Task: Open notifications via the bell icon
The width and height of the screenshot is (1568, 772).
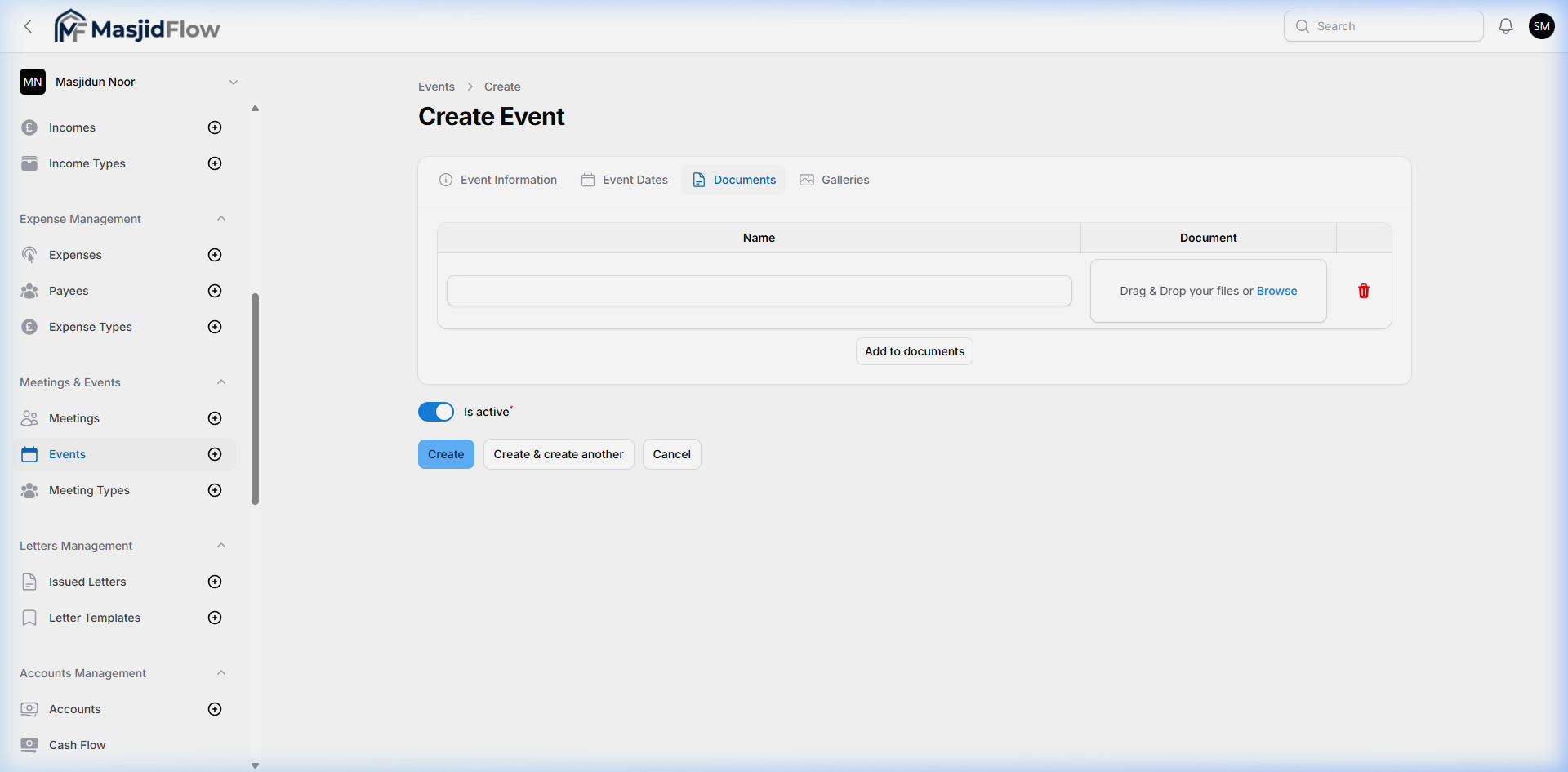Action: click(1505, 25)
